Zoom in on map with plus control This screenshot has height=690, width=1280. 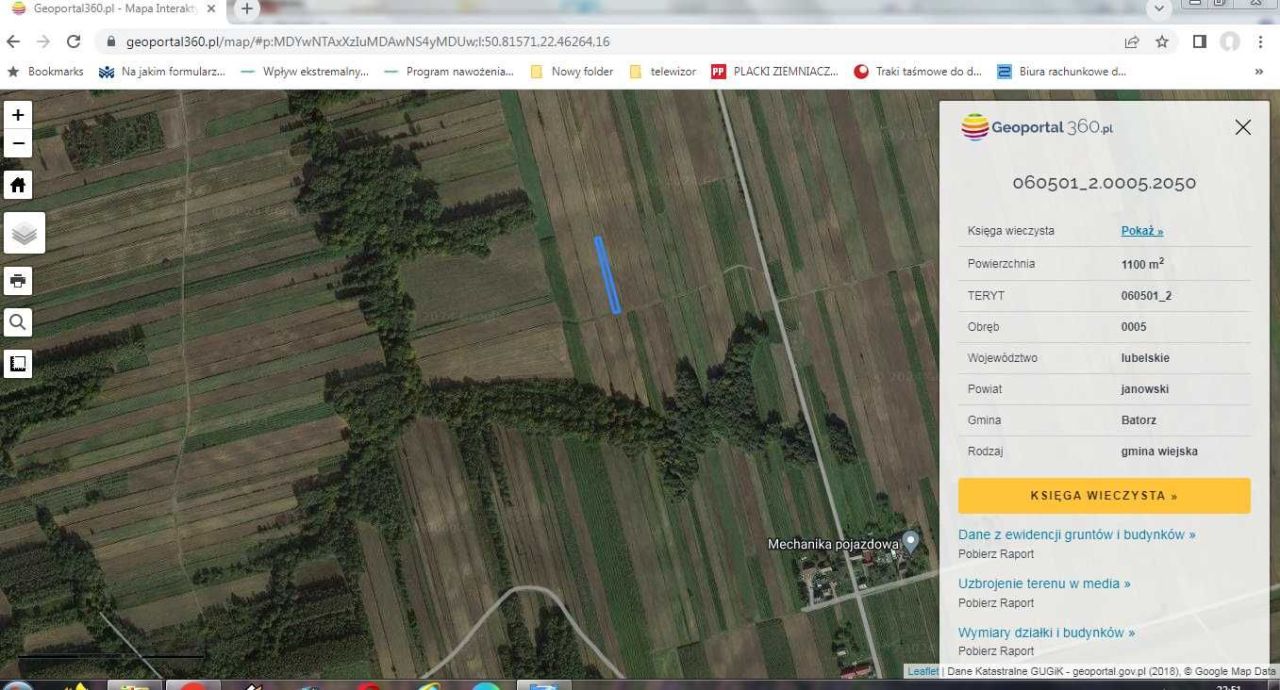tap(17, 114)
